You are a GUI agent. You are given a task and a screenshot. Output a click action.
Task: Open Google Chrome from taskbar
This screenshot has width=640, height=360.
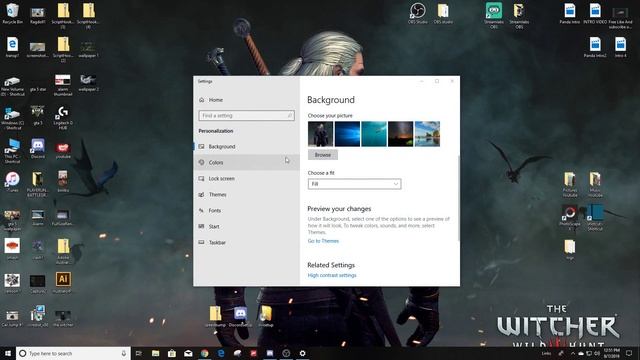pyautogui.click(x=204, y=353)
